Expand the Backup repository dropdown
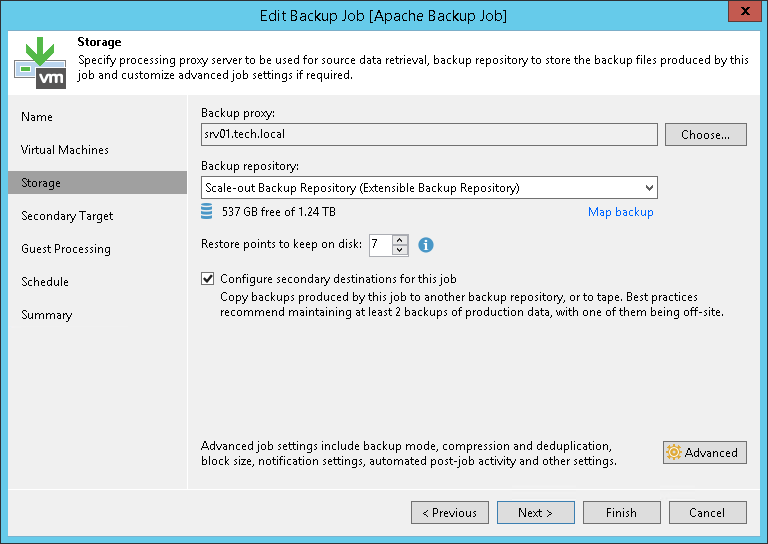Viewport: 768px width, 544px height. coord(649,187)
